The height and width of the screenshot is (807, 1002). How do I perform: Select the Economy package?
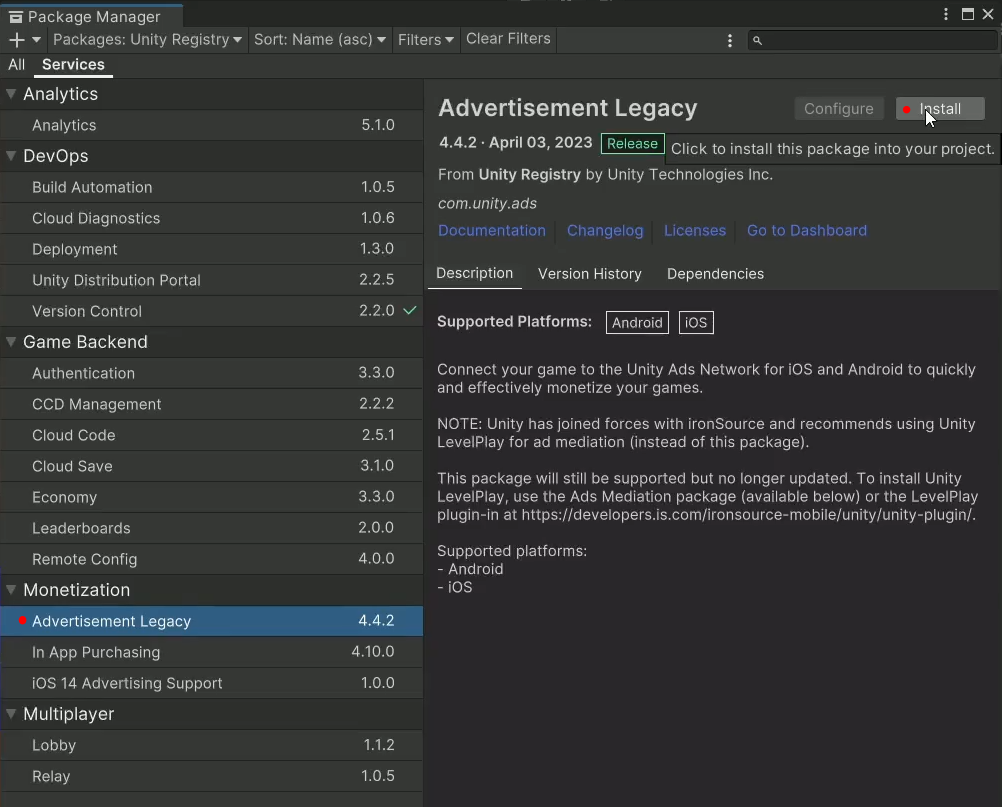point(212,497)
